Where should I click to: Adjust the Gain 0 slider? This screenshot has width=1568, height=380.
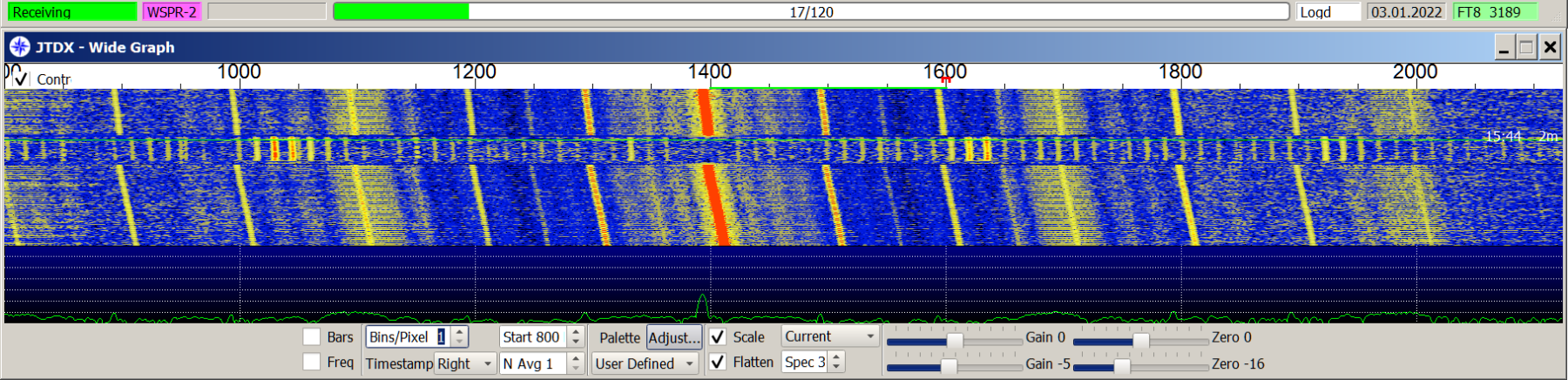tap(955, 341)
